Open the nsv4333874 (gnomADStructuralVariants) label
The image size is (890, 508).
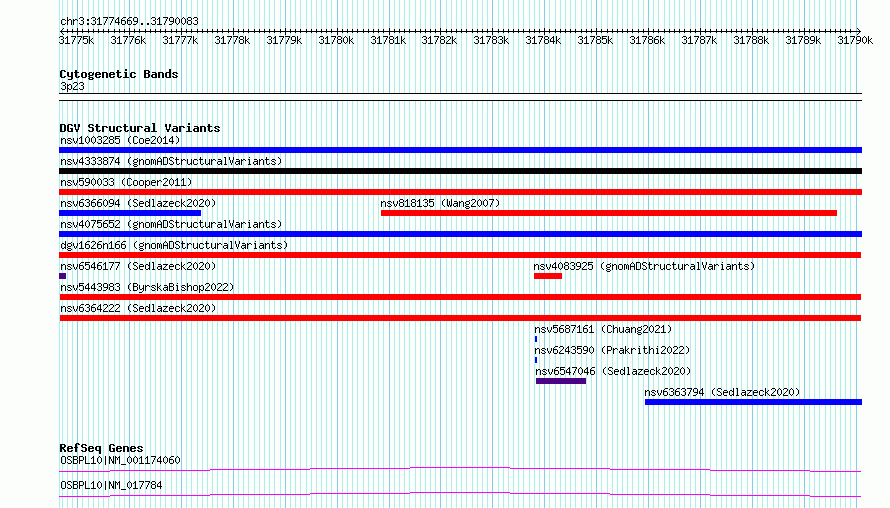(171, 161)
